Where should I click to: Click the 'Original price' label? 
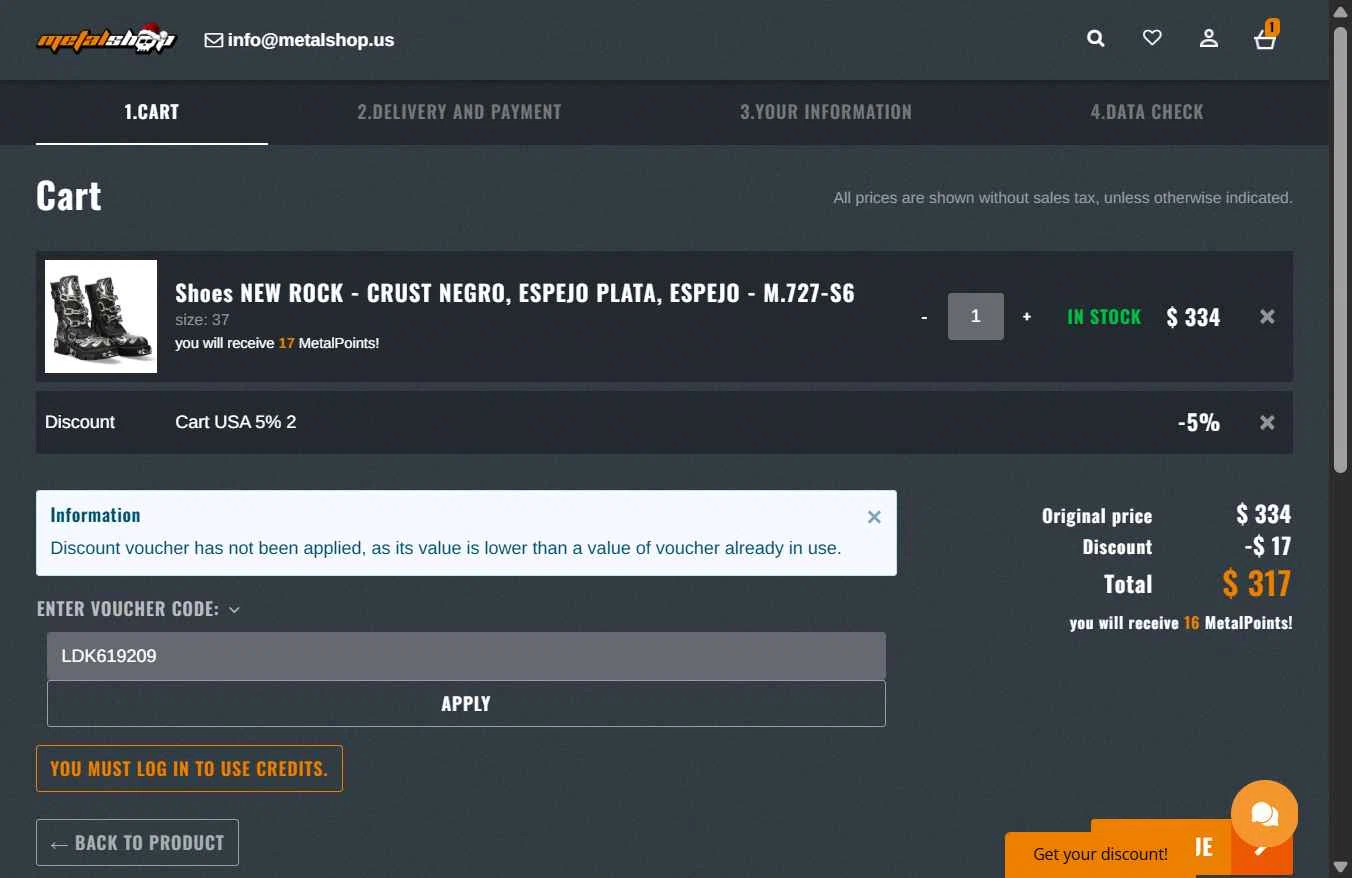1097,516
